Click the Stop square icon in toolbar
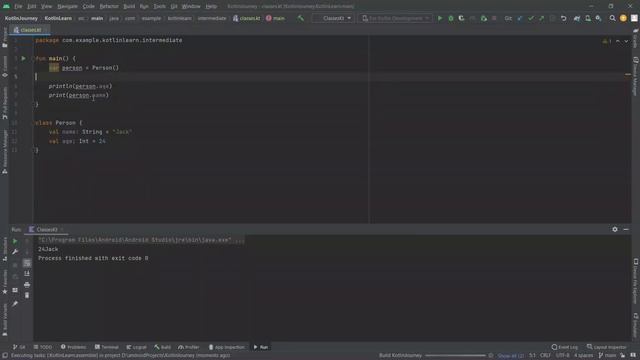 (x=494, y=18)
